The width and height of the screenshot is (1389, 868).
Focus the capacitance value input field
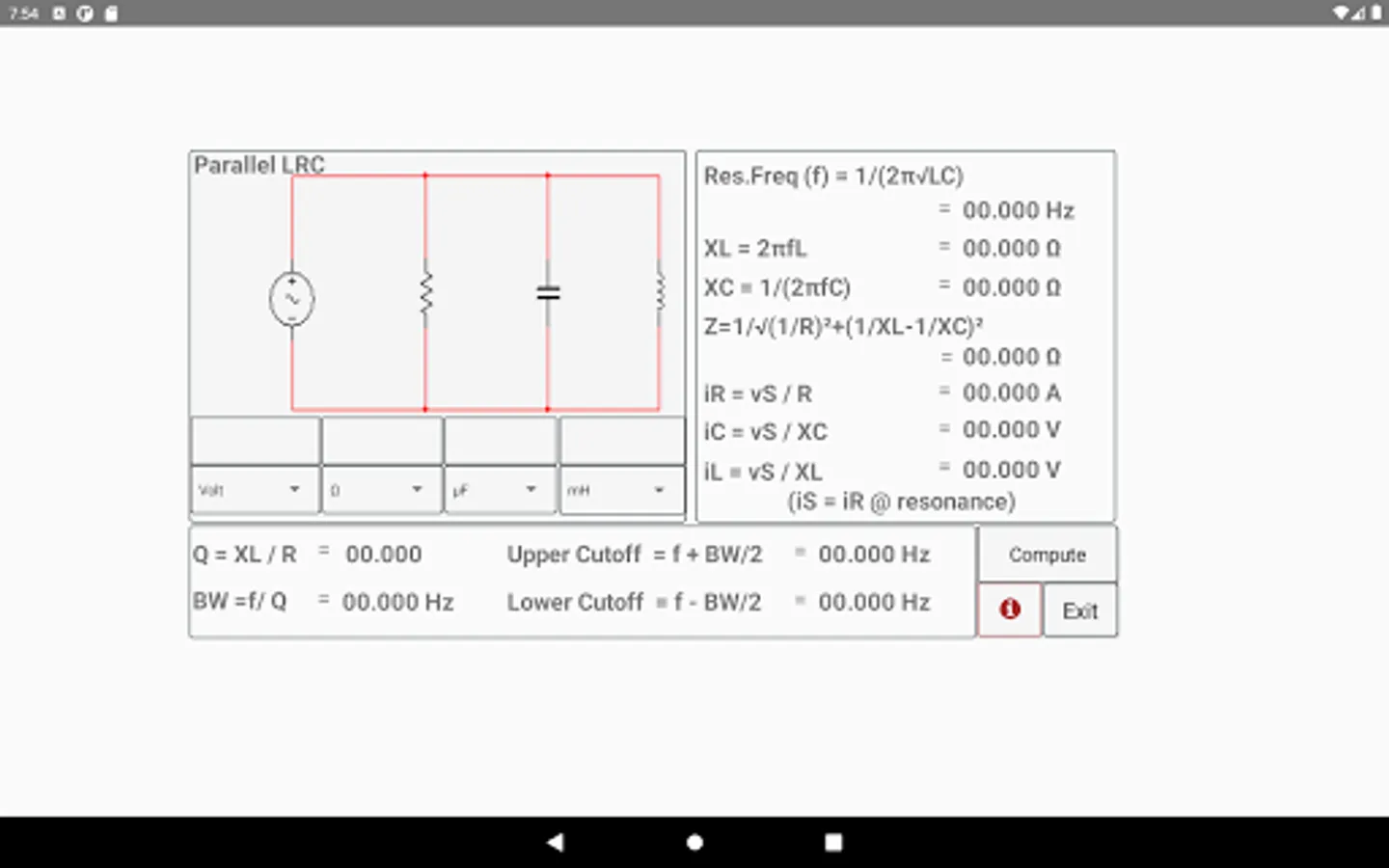pyautogui.click(x=500, y=441)
